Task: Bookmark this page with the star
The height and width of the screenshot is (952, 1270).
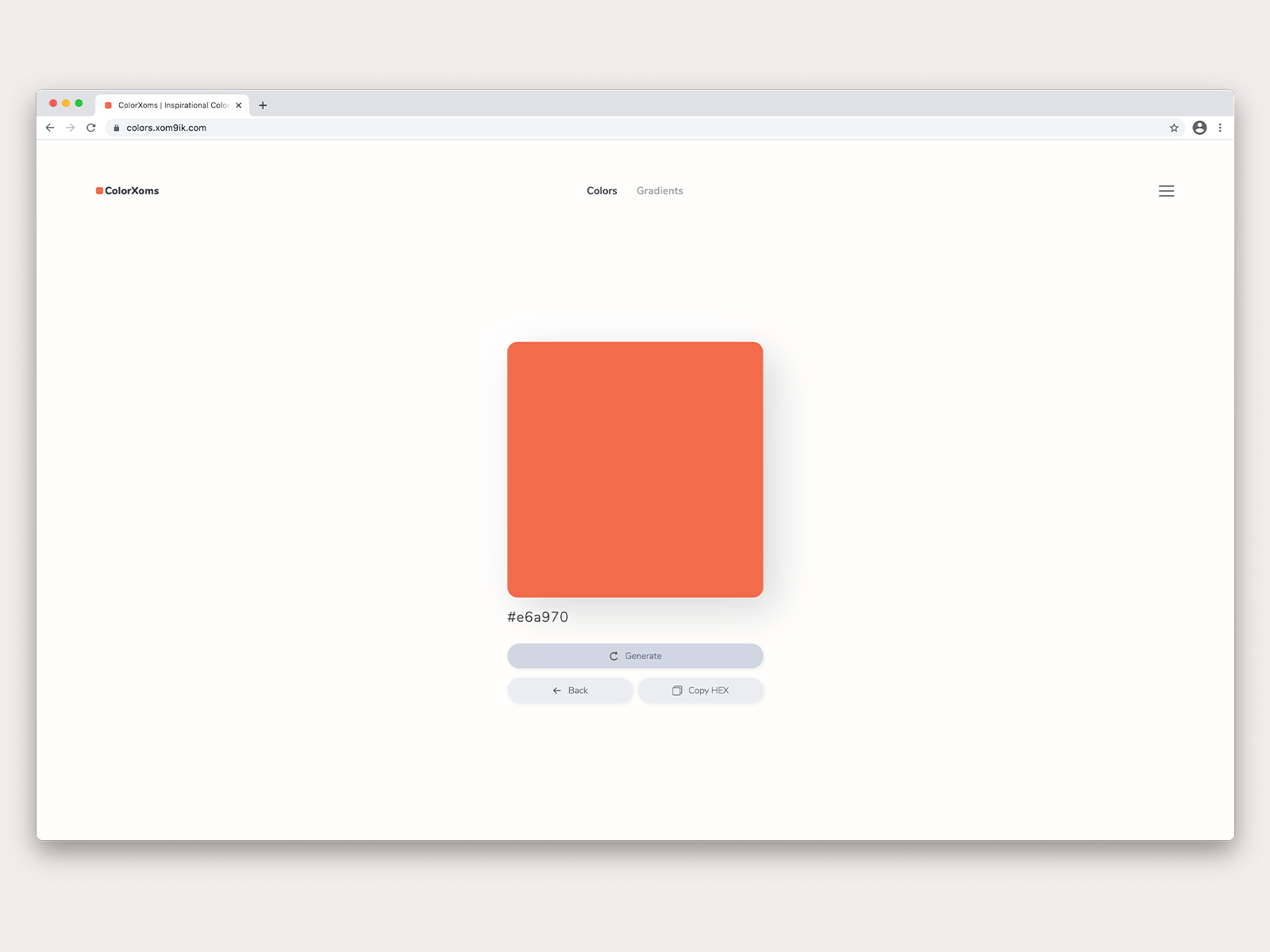Action: [1174, 128]
